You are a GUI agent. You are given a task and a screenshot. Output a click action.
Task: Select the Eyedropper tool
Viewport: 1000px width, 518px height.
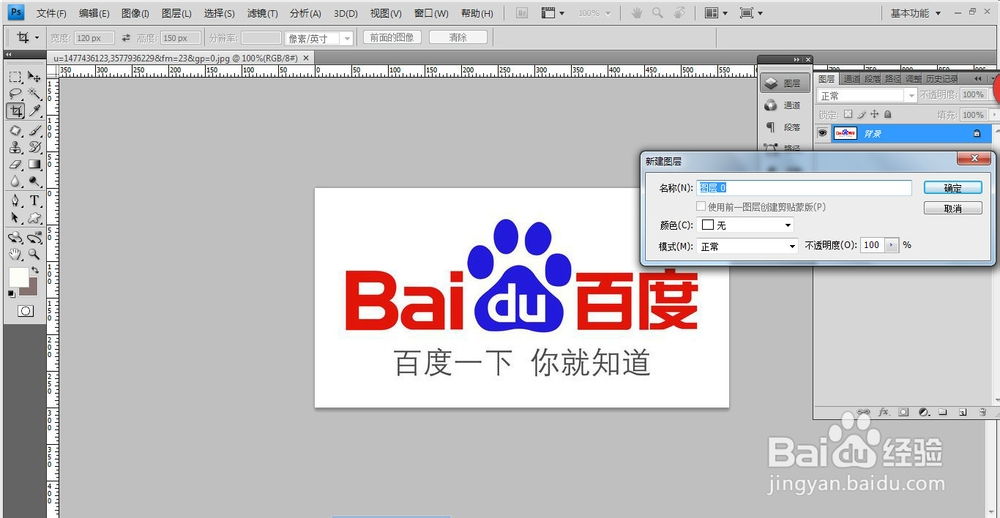pyautogui.click(x=34, y=111)
